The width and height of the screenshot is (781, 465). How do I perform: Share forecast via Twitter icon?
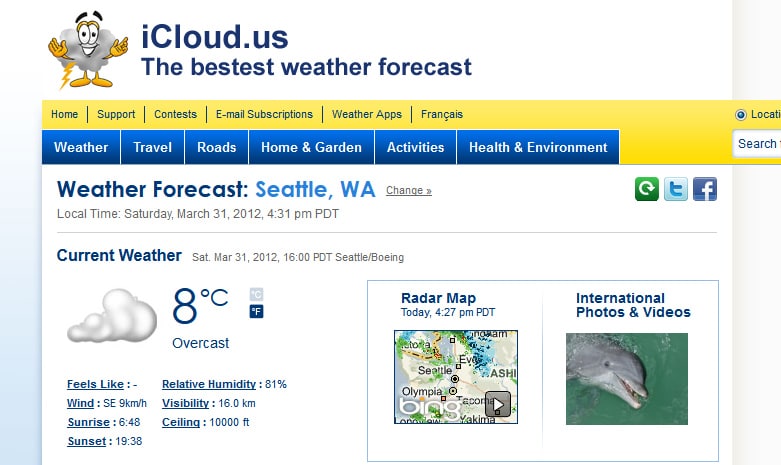[x=675, y=189]
